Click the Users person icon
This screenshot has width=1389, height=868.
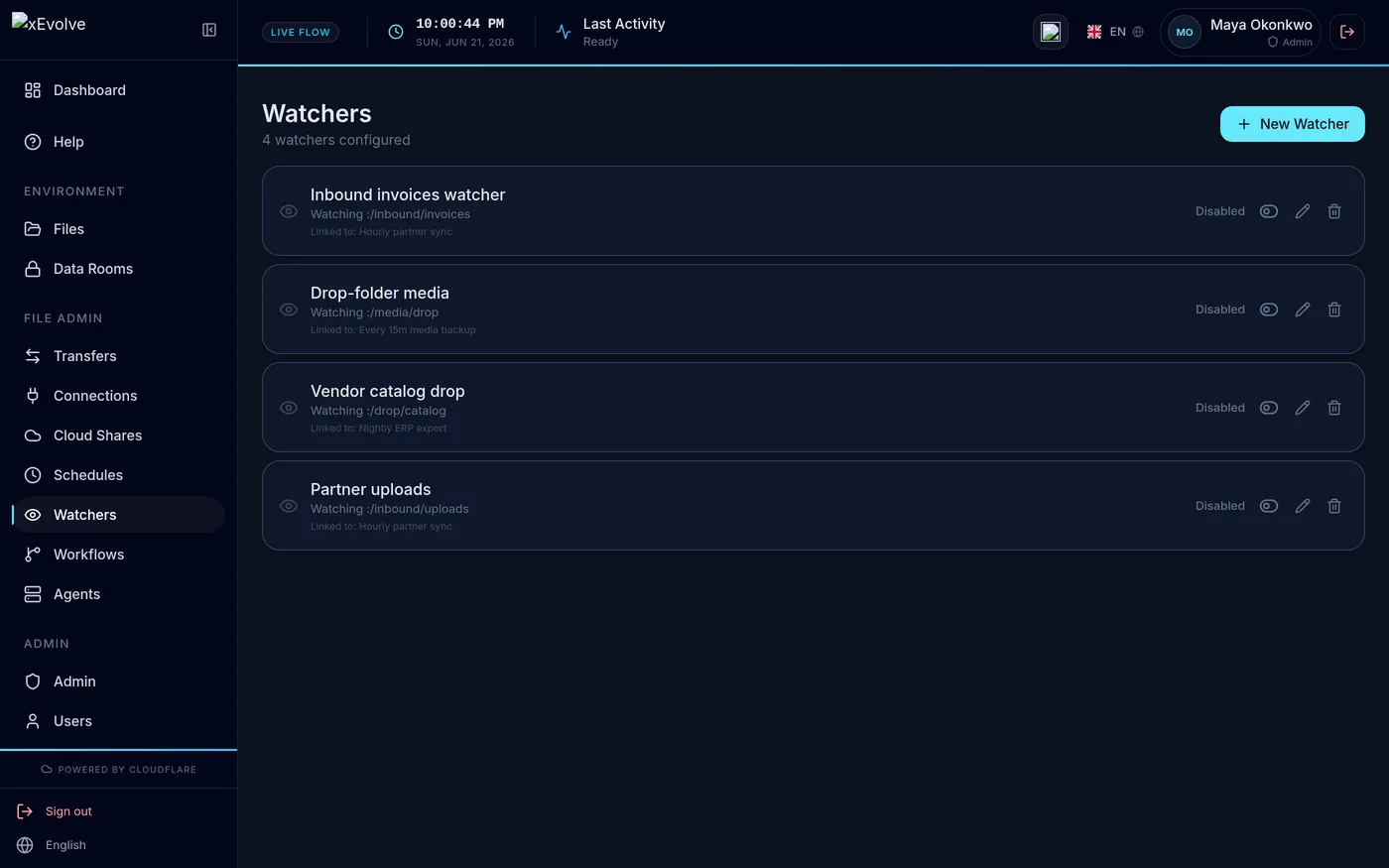(33, 721)
